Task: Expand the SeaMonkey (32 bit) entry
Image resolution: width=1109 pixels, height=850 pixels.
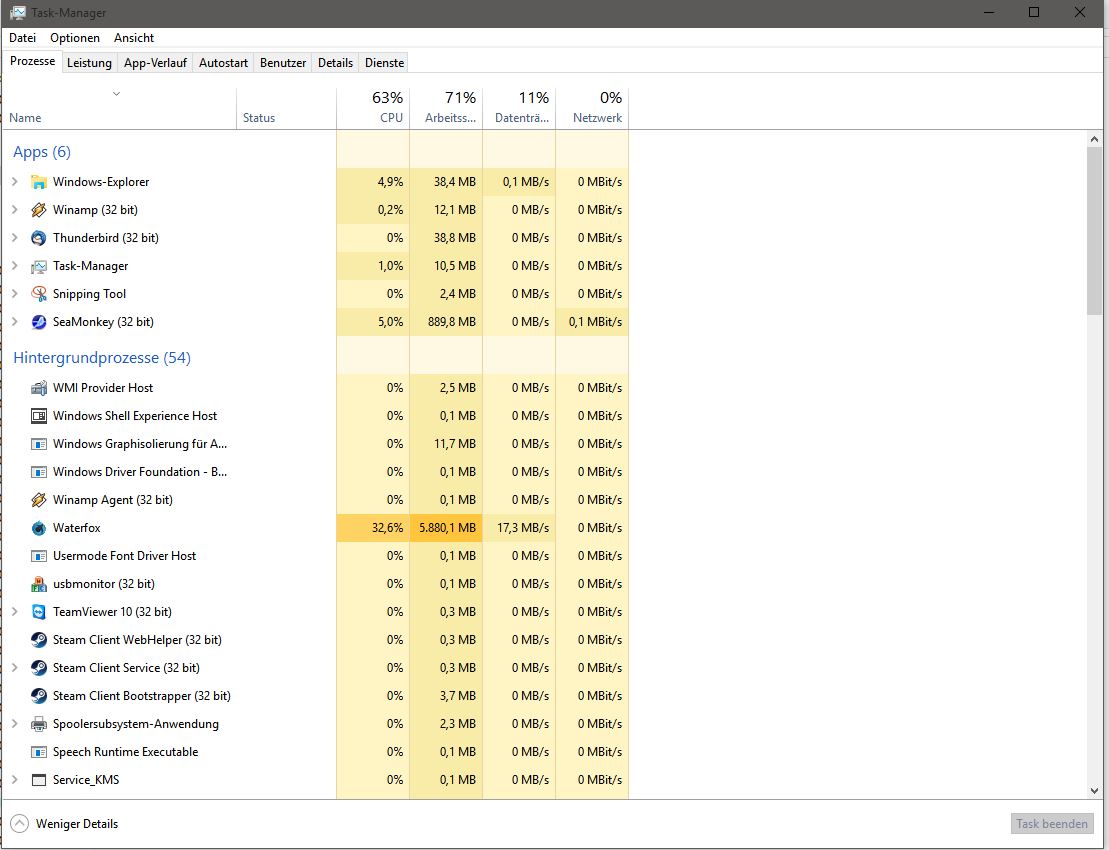Action: (x=14, y=322)
